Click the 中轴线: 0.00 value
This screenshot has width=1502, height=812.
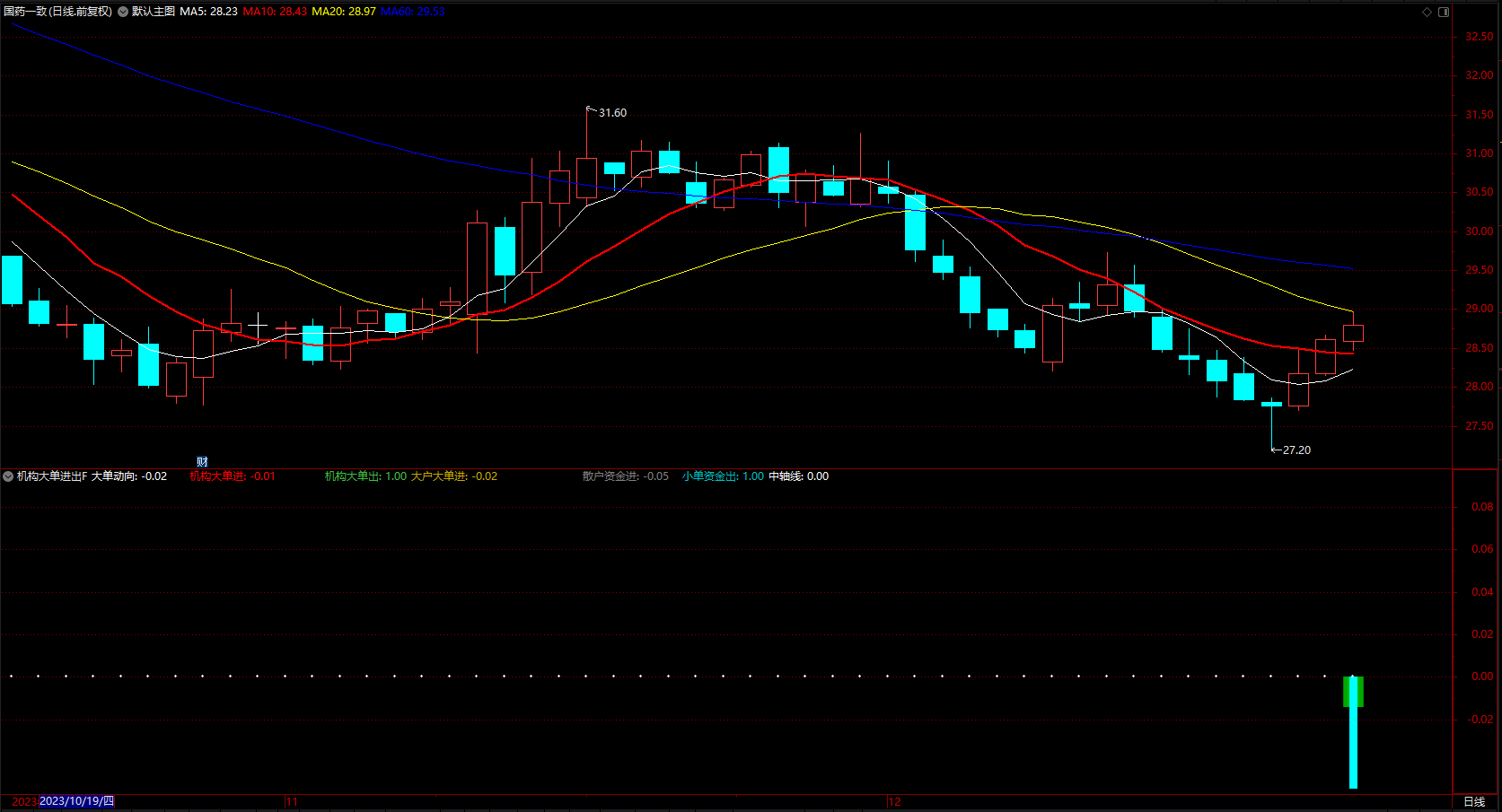pyautogui.click(x=799, y=476)
